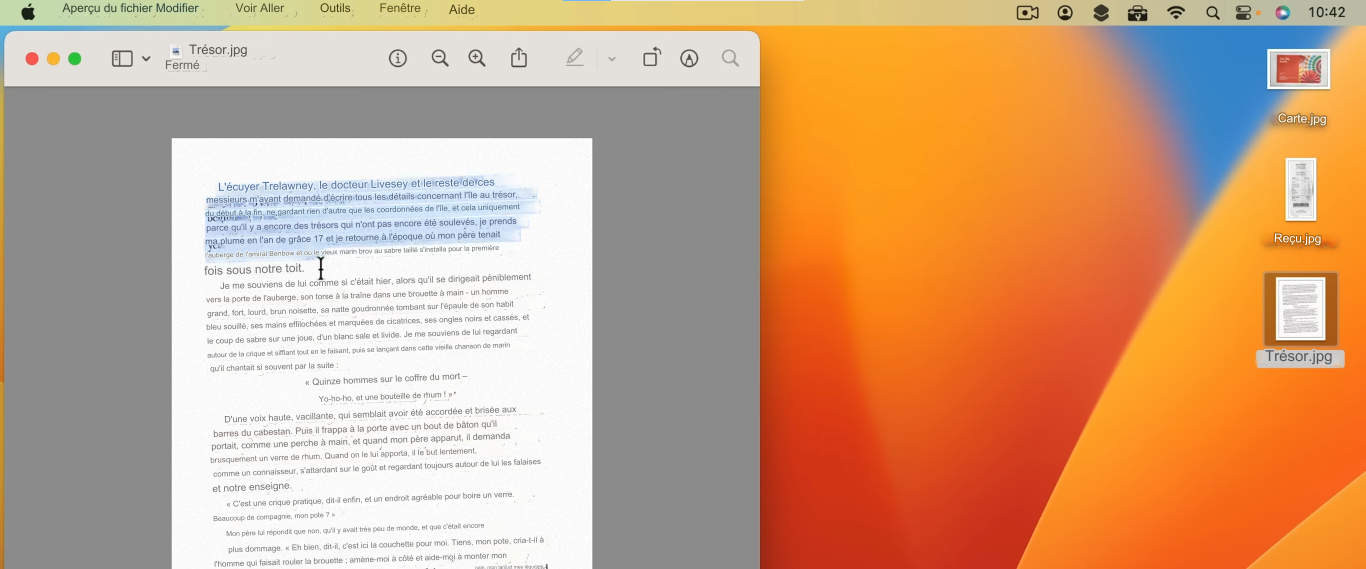Click the line "Yo-ho-ho, et une bouteille de rhum !"
The height and width of the screenshot is (569, 1366).
386,396
